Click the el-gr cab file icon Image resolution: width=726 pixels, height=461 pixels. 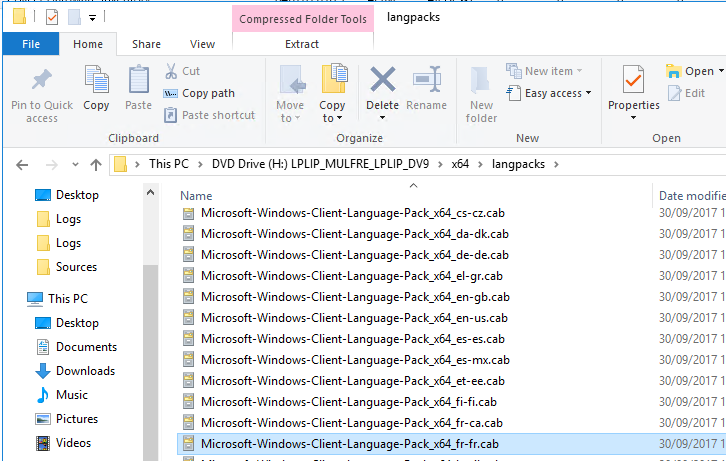point(188,276)
